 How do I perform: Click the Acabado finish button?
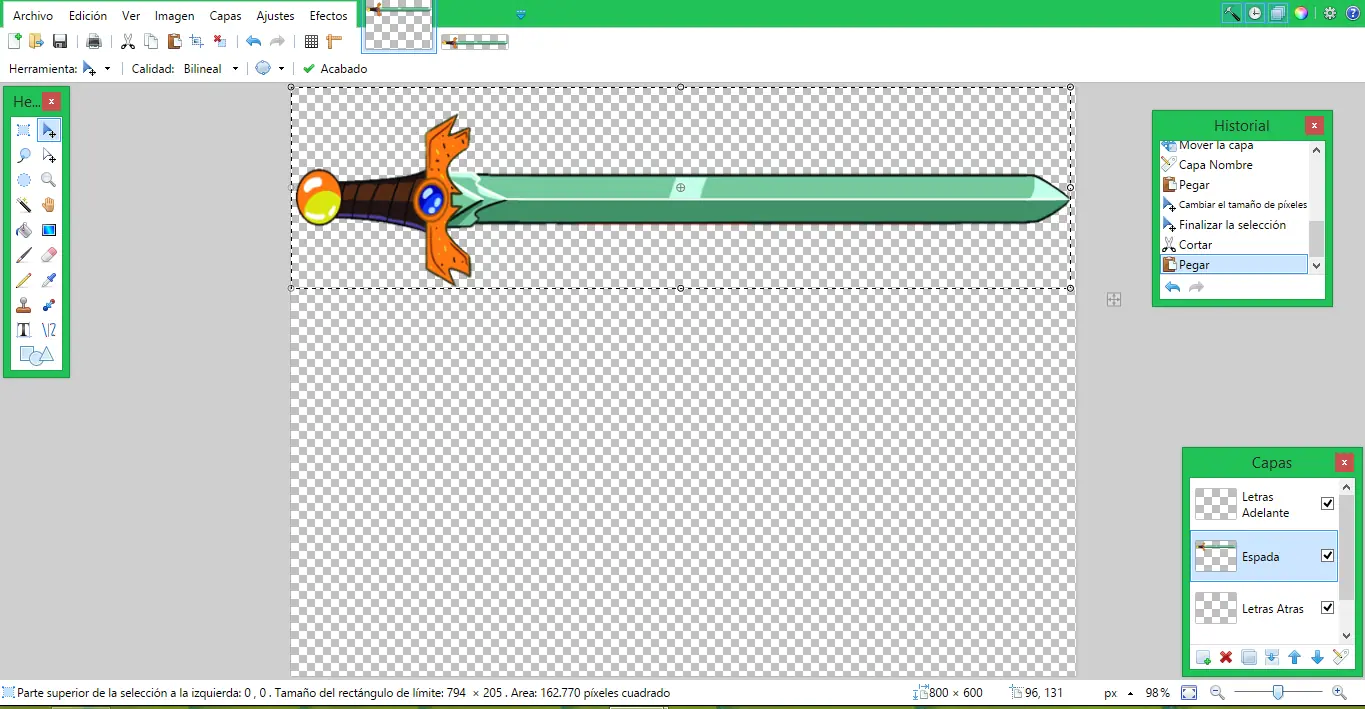[335, 69]
